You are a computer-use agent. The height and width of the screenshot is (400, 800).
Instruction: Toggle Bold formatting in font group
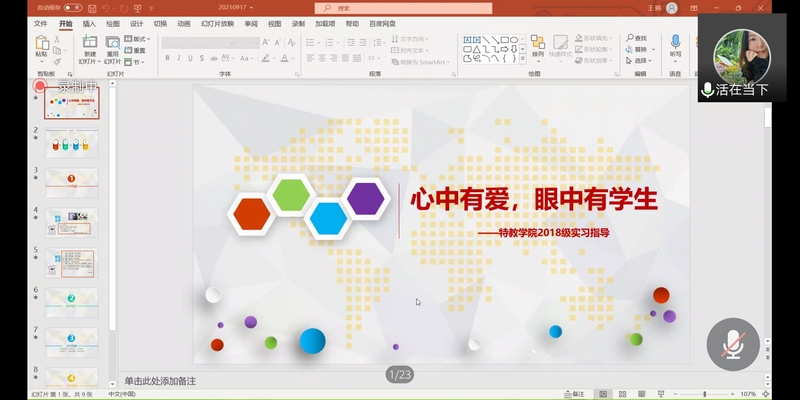[167, 59]
